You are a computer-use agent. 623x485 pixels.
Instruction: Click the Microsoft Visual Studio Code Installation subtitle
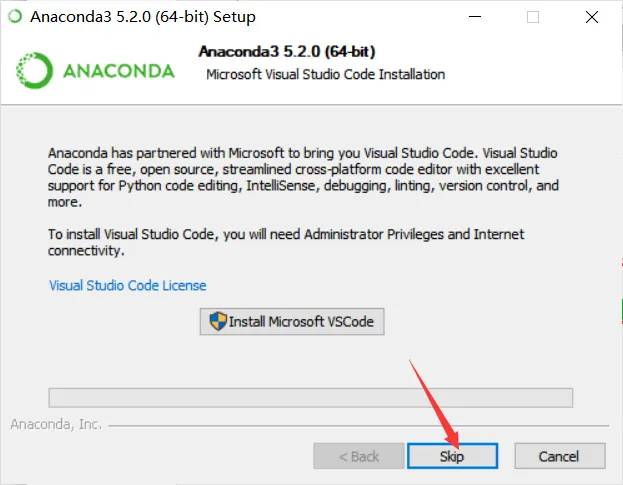[x=325, y=74]
